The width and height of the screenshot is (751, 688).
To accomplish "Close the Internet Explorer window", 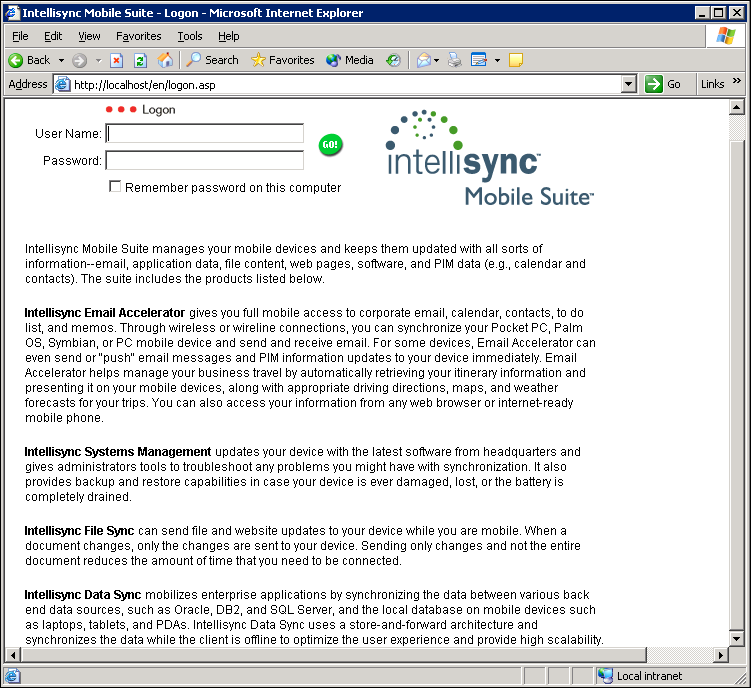I will 737,13.
